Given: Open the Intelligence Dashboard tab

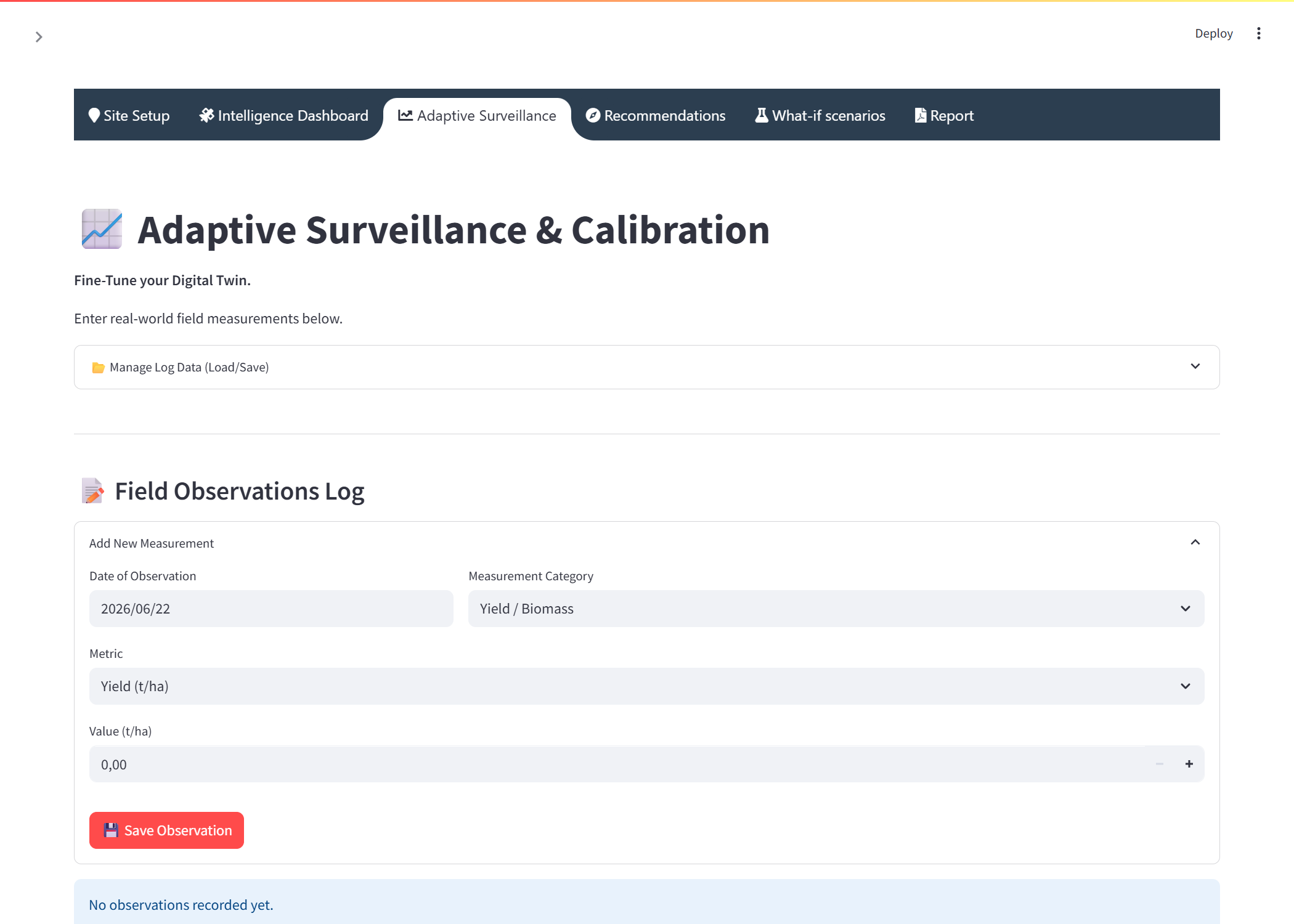Looking at the screenshot, I should 284,115.
